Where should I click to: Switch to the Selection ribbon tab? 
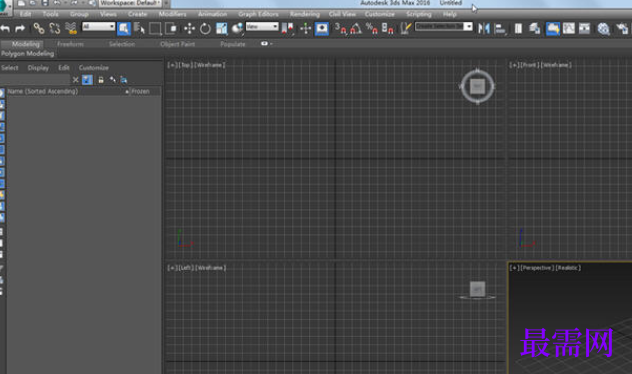coord(122,44)
